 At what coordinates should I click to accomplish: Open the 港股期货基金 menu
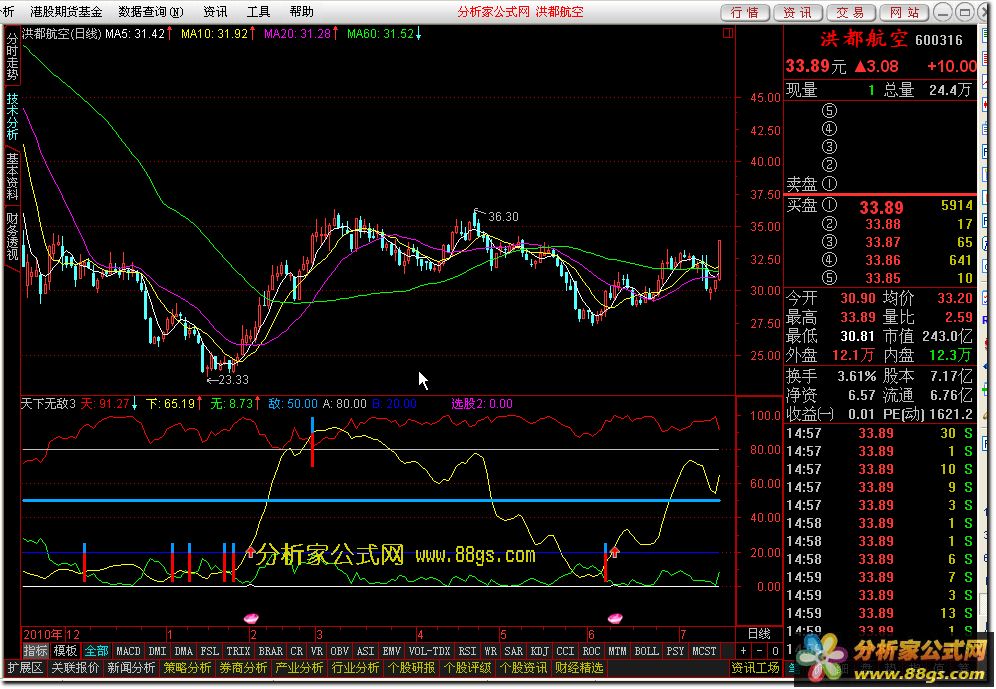pos(66,11)
